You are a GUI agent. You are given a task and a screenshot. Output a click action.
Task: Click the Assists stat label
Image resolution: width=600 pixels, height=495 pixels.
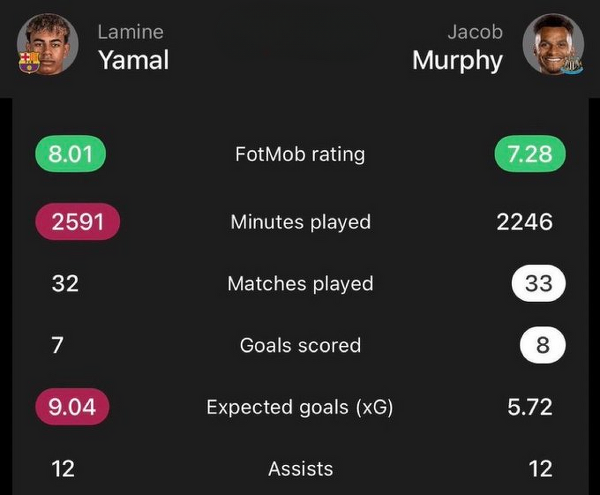[300, 468]
